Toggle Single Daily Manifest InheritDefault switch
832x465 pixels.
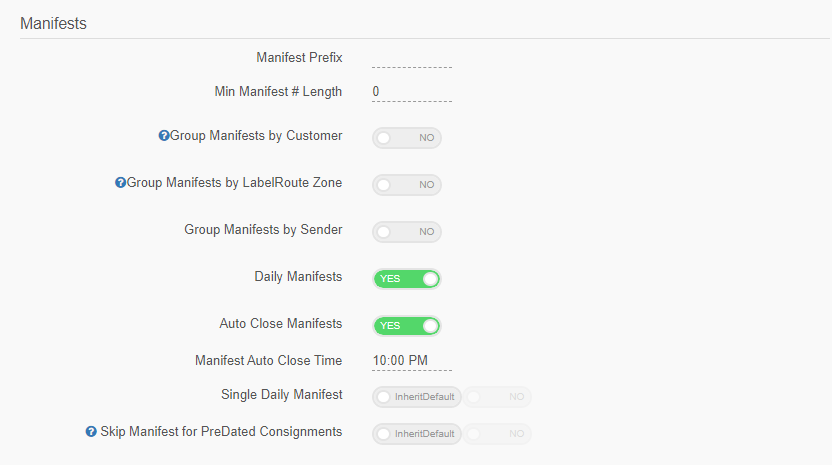pyautogui.click(x=417, y=397)
